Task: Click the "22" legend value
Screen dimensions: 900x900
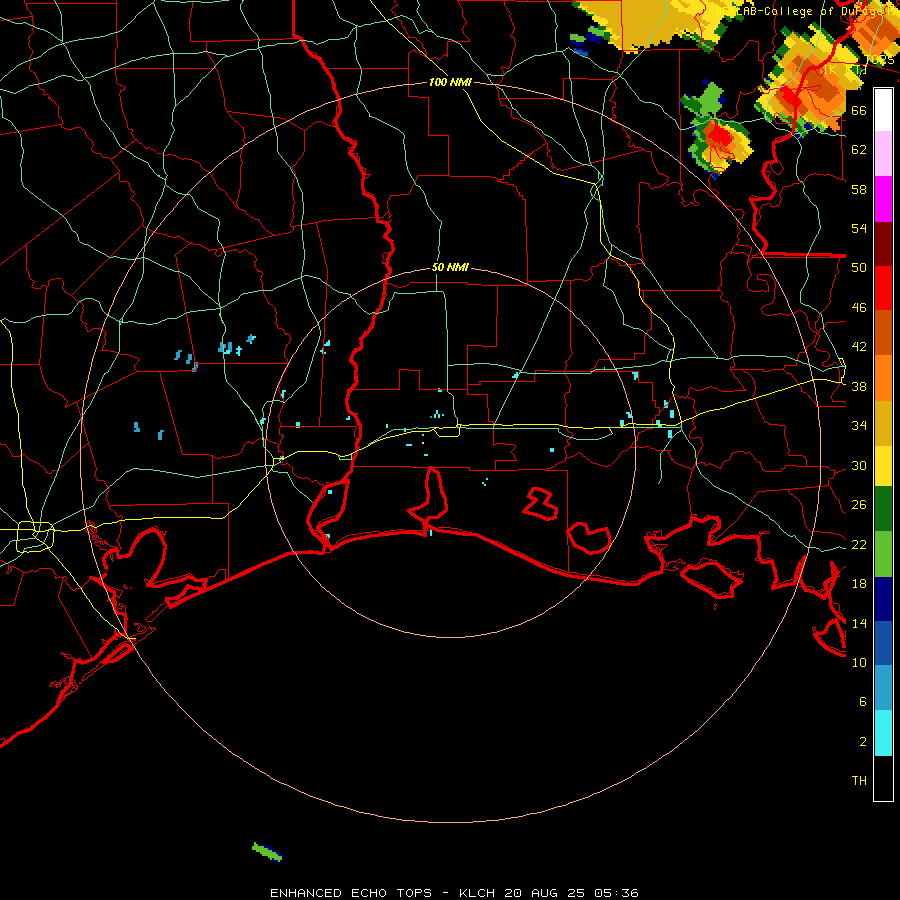Action: pyautogui.click(x=859, y=544)
